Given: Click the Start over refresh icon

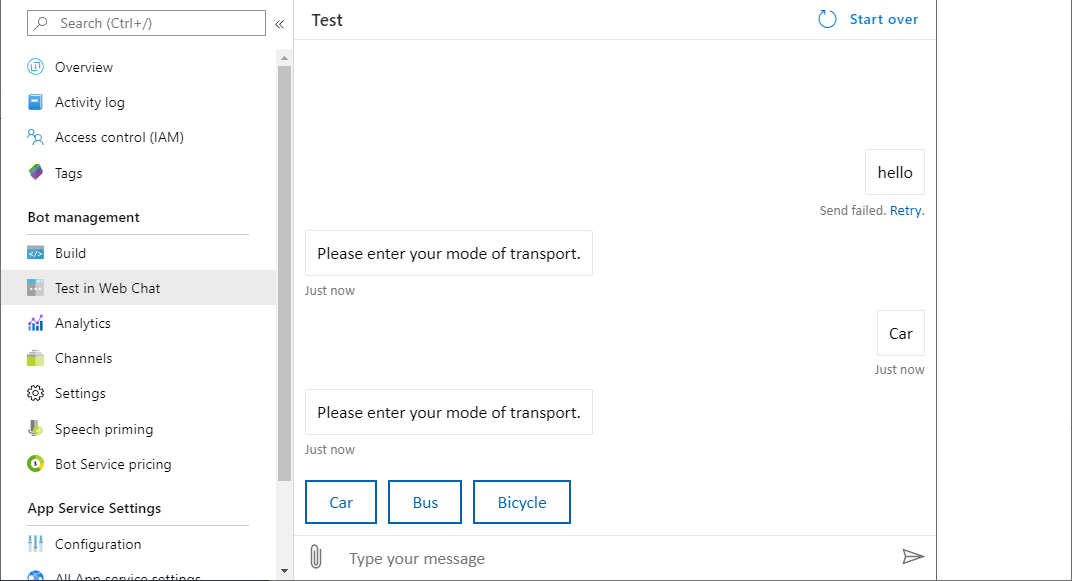Looking at the screenshot, I should (827, 19).
